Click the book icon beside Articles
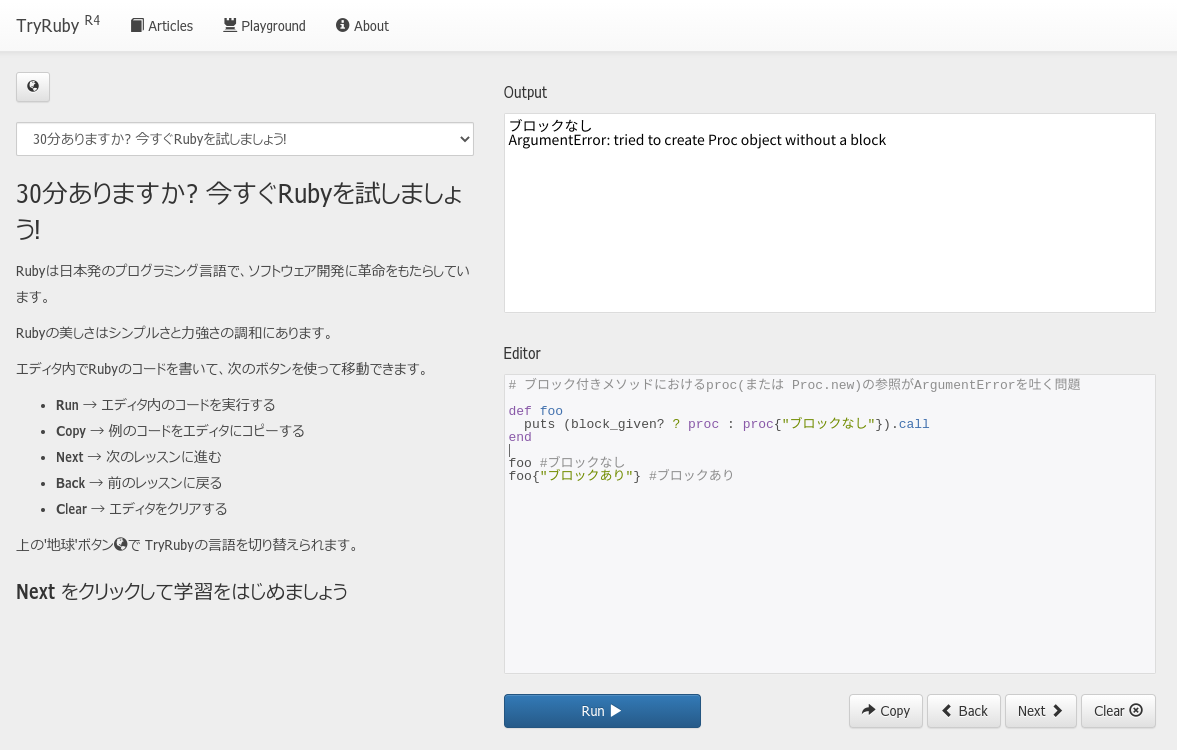The width and height of the screenshot is (1177, 750). coord(137,26)
